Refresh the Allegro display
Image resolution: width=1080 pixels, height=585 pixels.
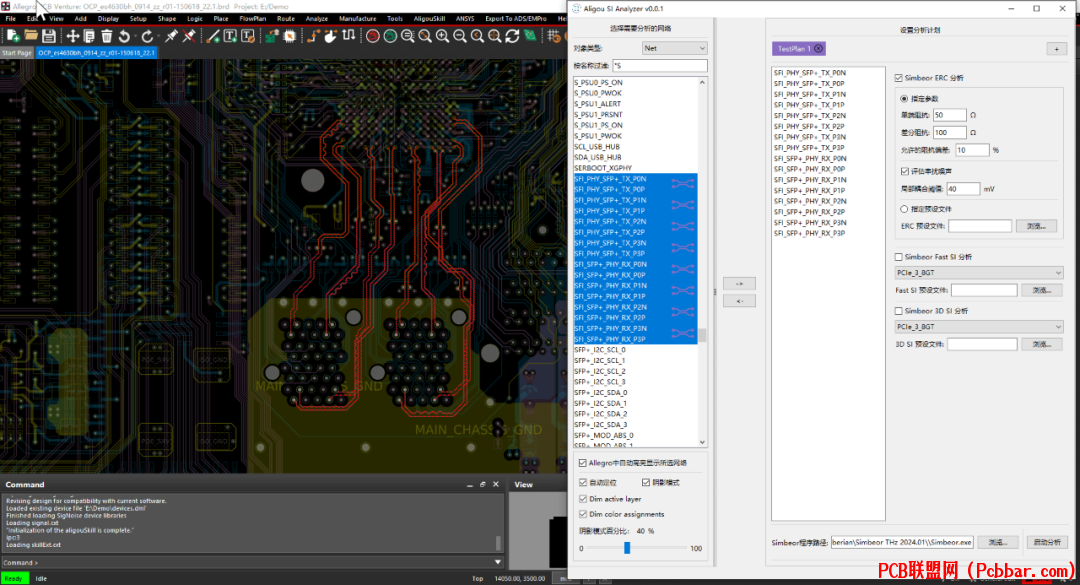tap(512, 36)
